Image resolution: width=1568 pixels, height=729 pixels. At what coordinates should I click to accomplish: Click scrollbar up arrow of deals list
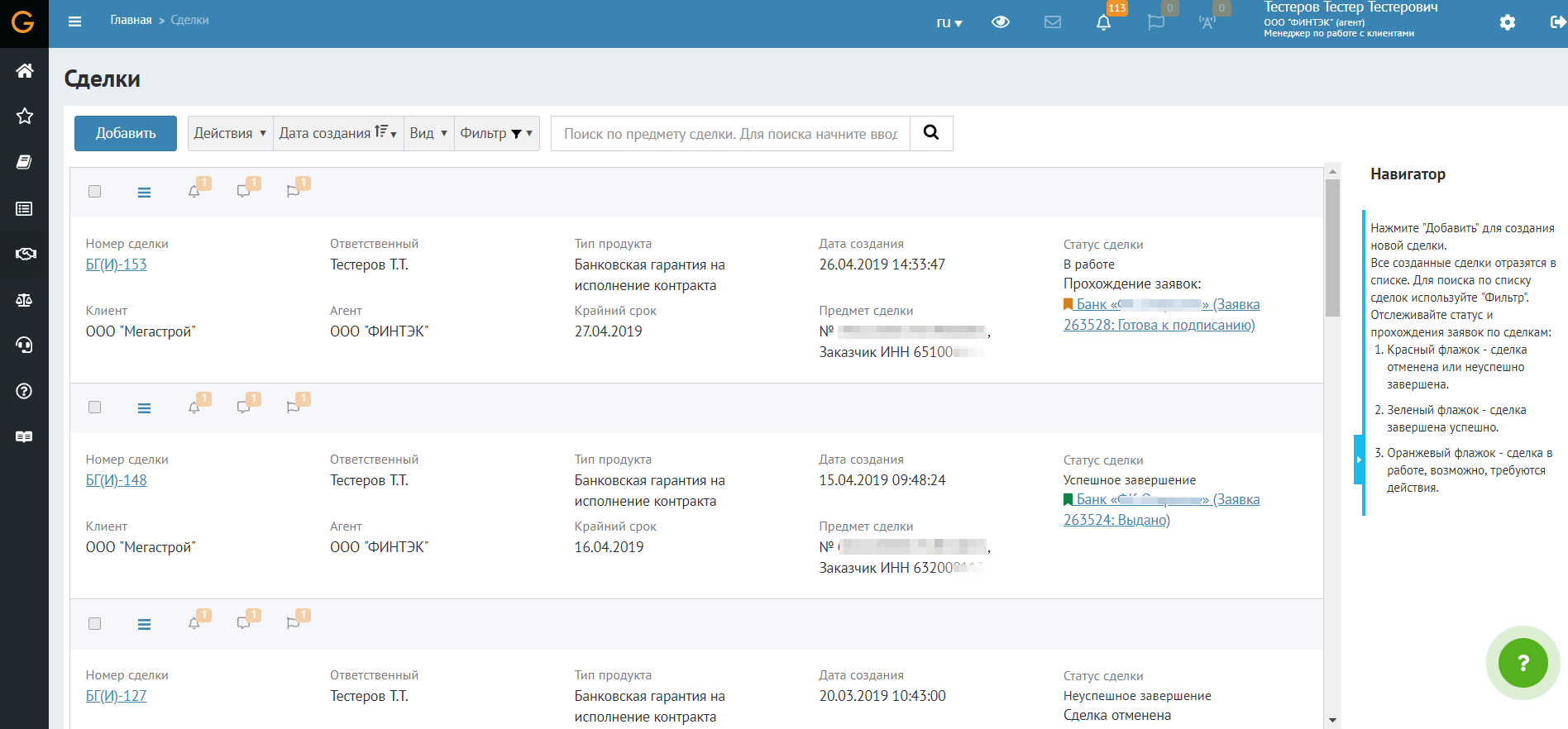1332,172
